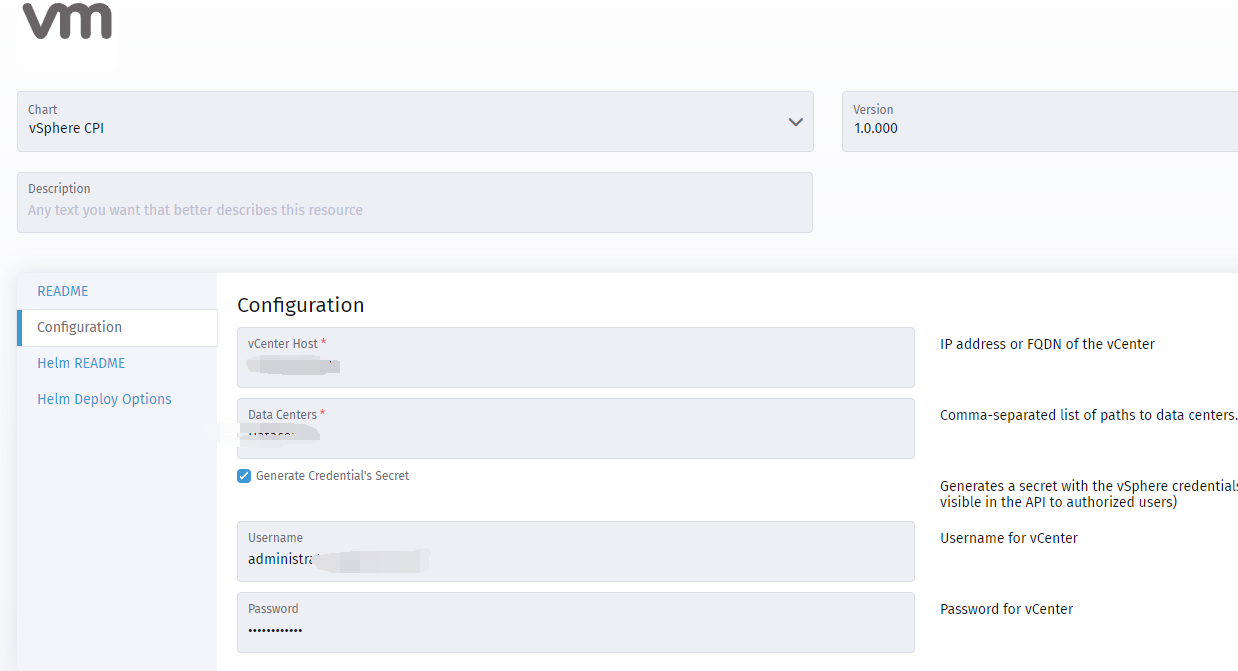1238x671 pixels.
Task: Click the 'IP address or FQDN of the vCenter' text
Action: tap(1047, 344)
